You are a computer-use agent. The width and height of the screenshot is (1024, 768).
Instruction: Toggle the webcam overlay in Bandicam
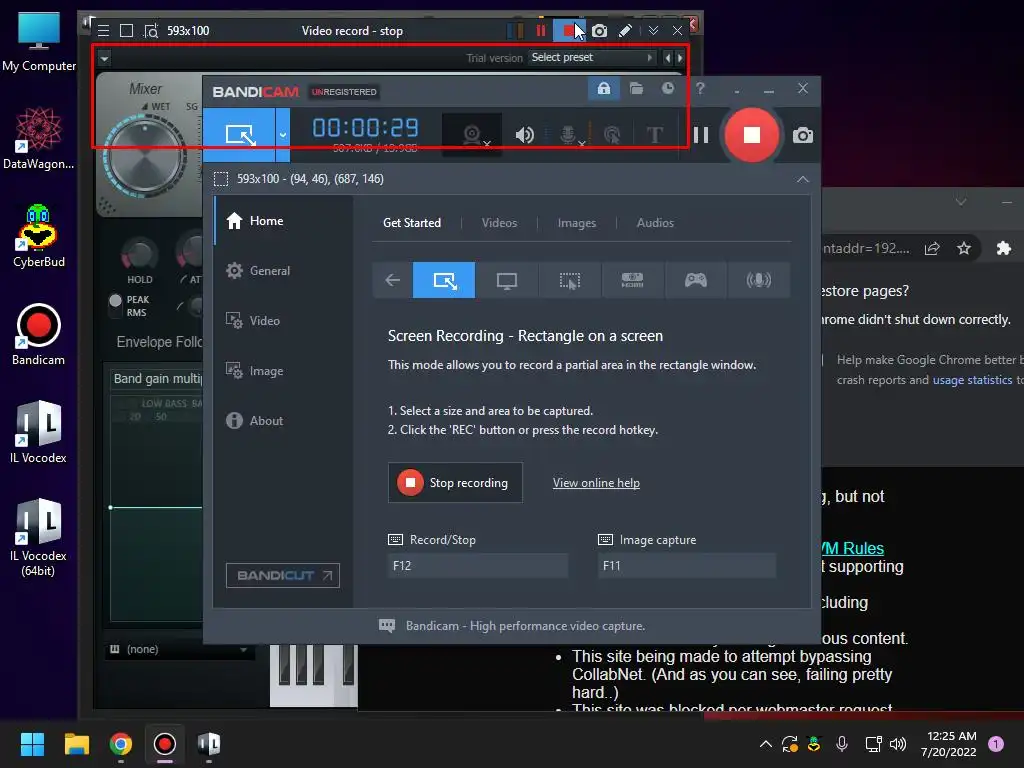click(x=473, y=135)
